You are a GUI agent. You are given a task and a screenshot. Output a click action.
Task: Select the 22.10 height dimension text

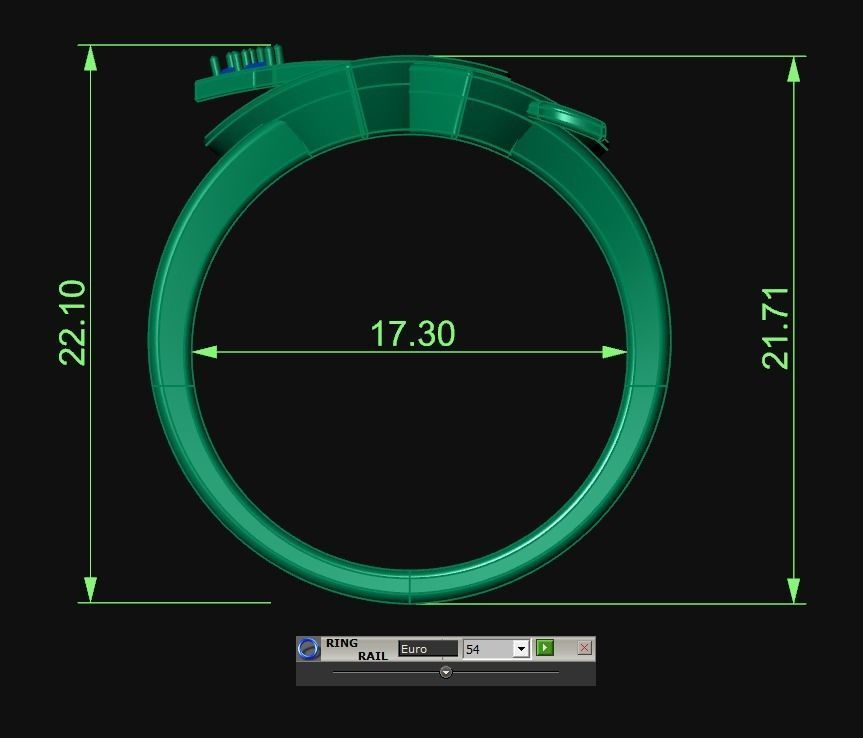pyautogui.click(x=72, y=323)
